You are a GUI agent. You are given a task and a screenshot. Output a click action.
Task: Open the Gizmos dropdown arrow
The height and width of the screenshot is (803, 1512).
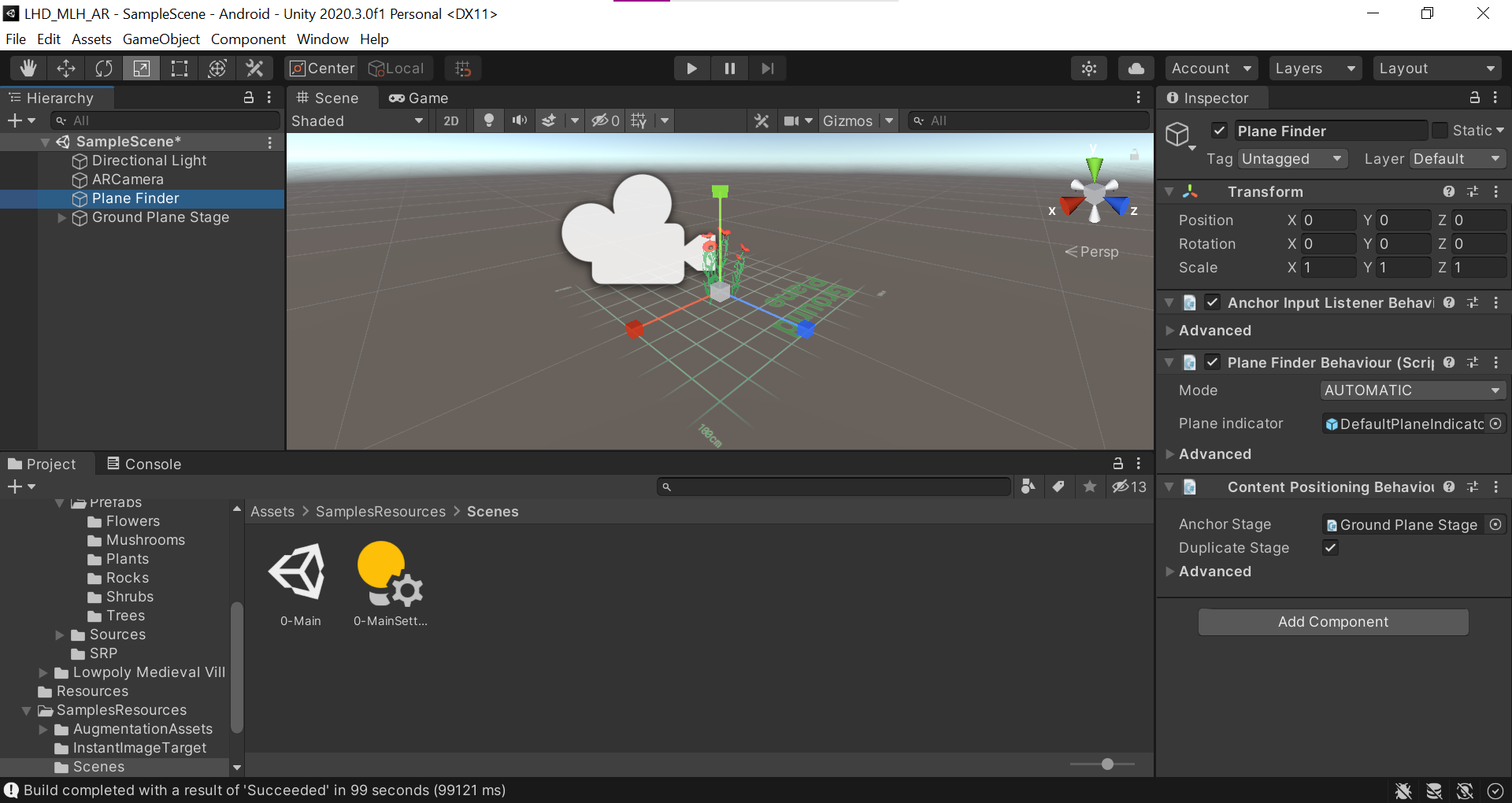pos(889,120)
